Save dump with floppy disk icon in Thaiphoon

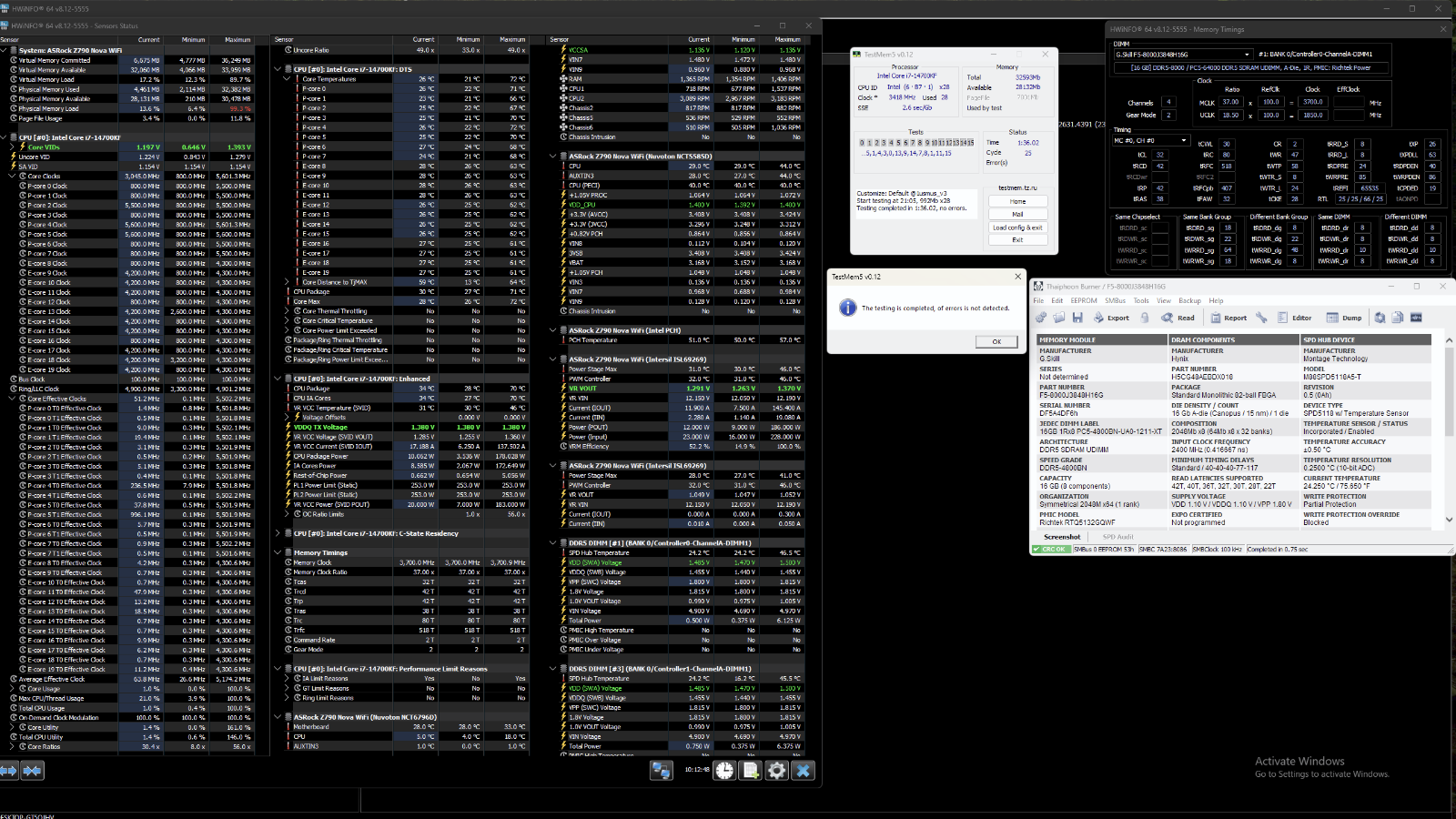coord(1077,318)
